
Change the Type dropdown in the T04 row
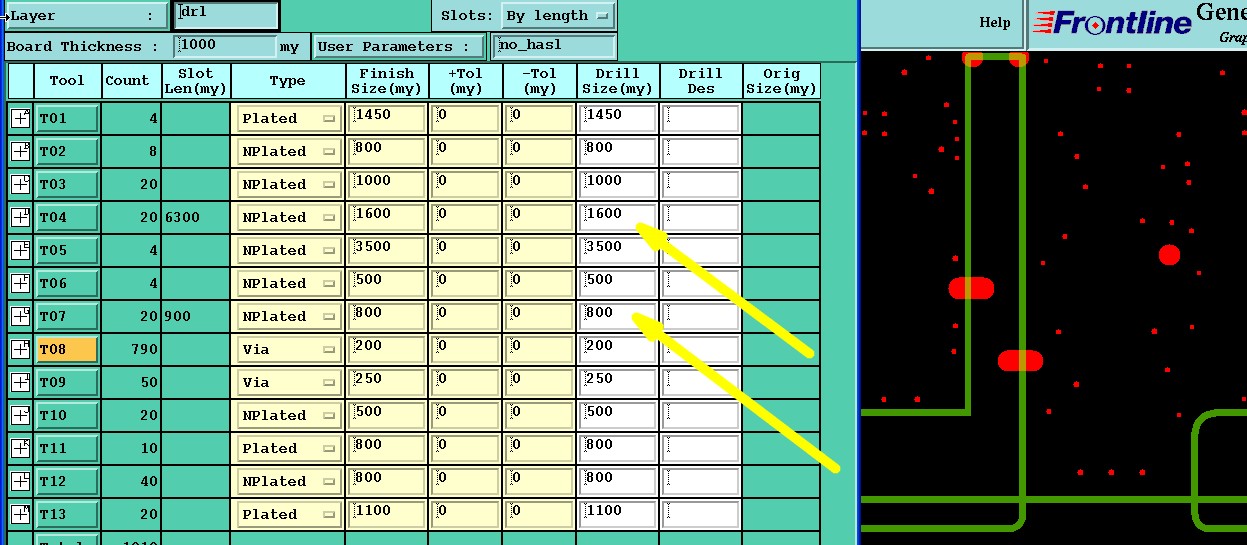[x=289, y=217]
